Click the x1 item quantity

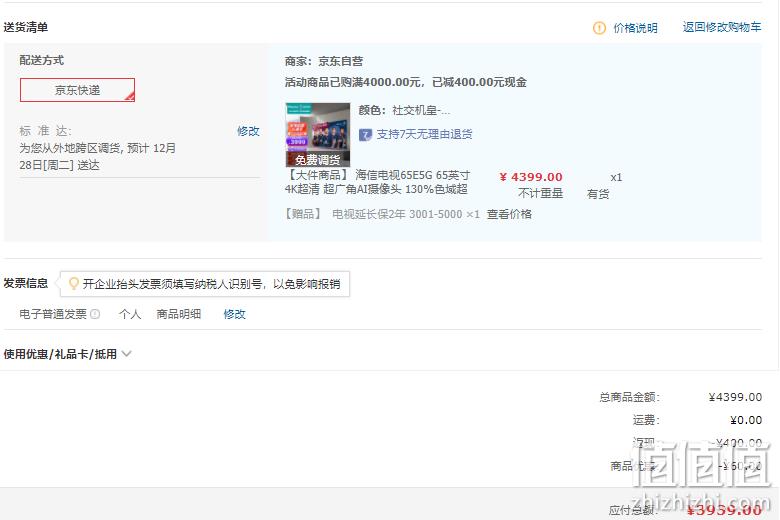(616, 177)
